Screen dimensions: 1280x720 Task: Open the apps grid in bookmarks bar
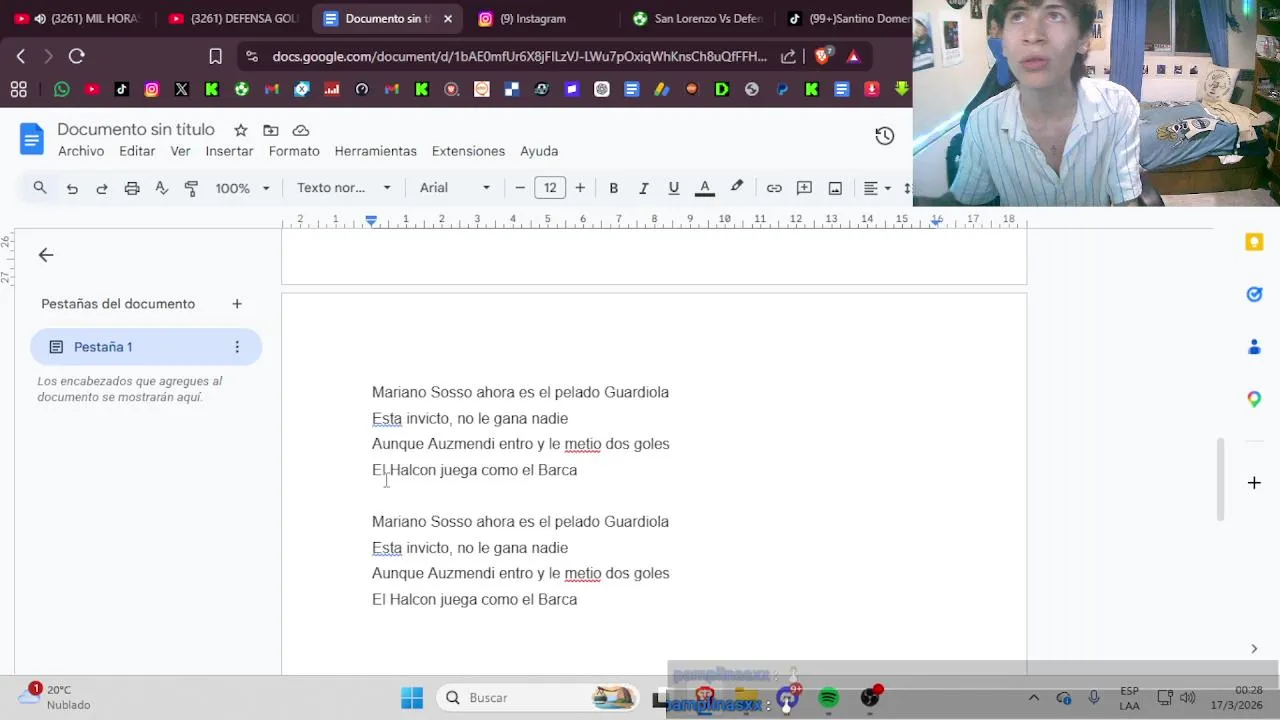point(18,89)
